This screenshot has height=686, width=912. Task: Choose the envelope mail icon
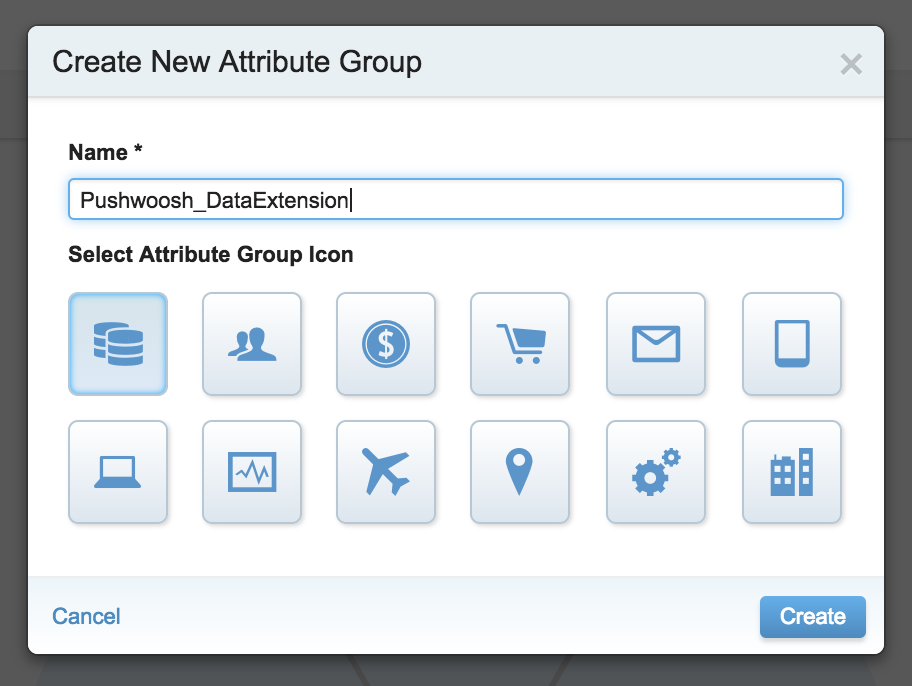pyautogui.click(x=656, y=344)
